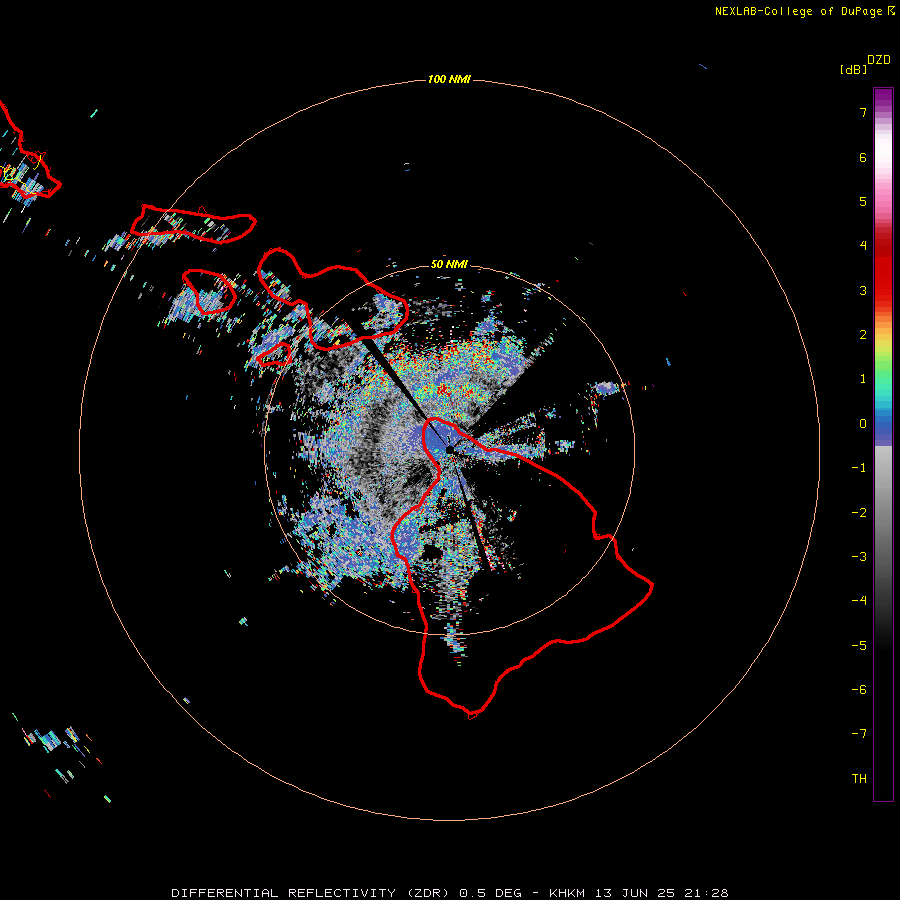Select the -3 value on the scale
Viewport: 900px width, 900px height.
click(859, 557)
